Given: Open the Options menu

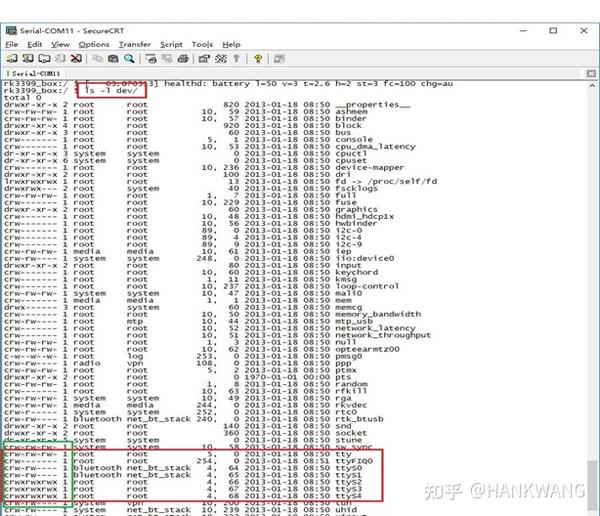Looking at the screenshot, I should 94,44.
